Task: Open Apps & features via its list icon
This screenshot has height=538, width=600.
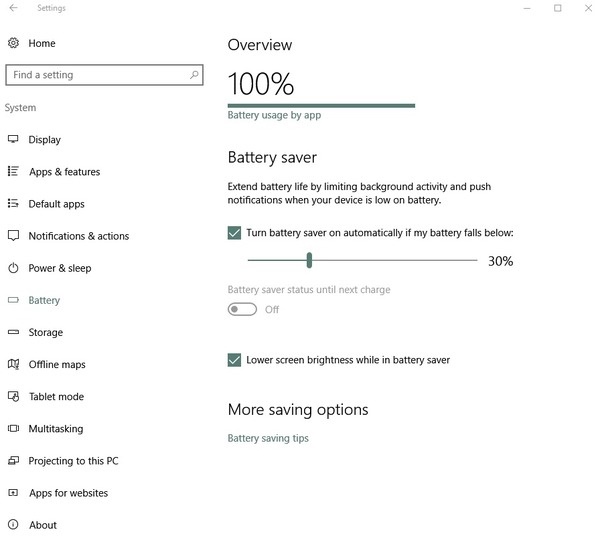Action: [13, 171]
